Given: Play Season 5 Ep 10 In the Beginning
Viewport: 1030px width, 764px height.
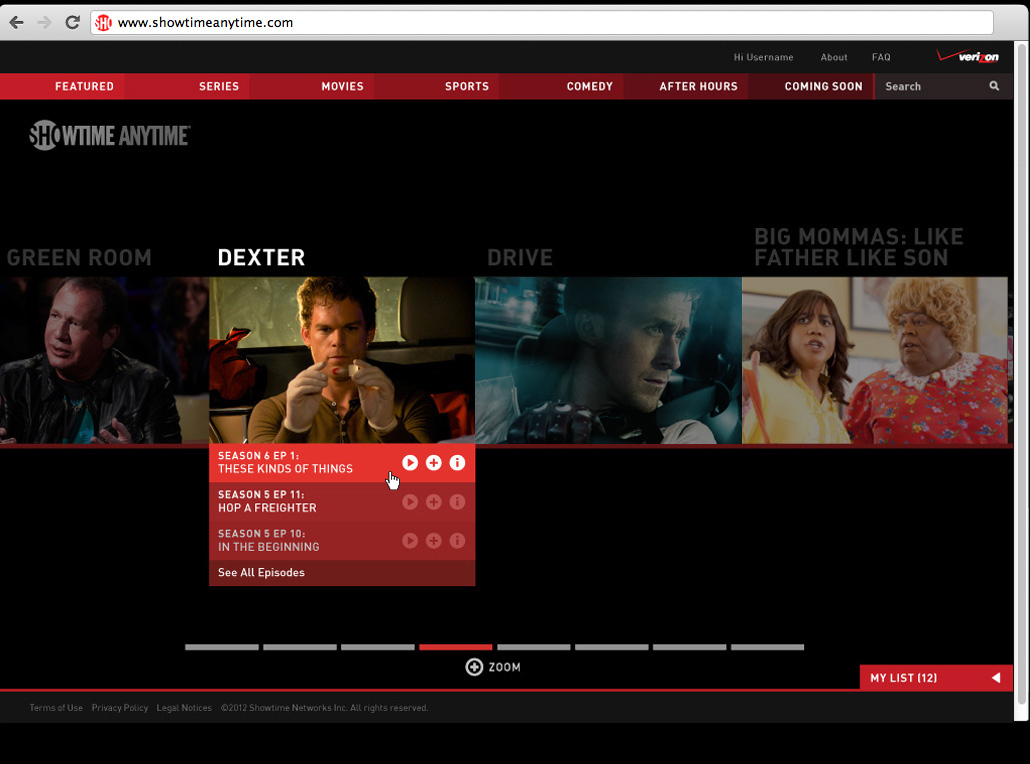Looking at the screenshot, I should pos(410,541).
